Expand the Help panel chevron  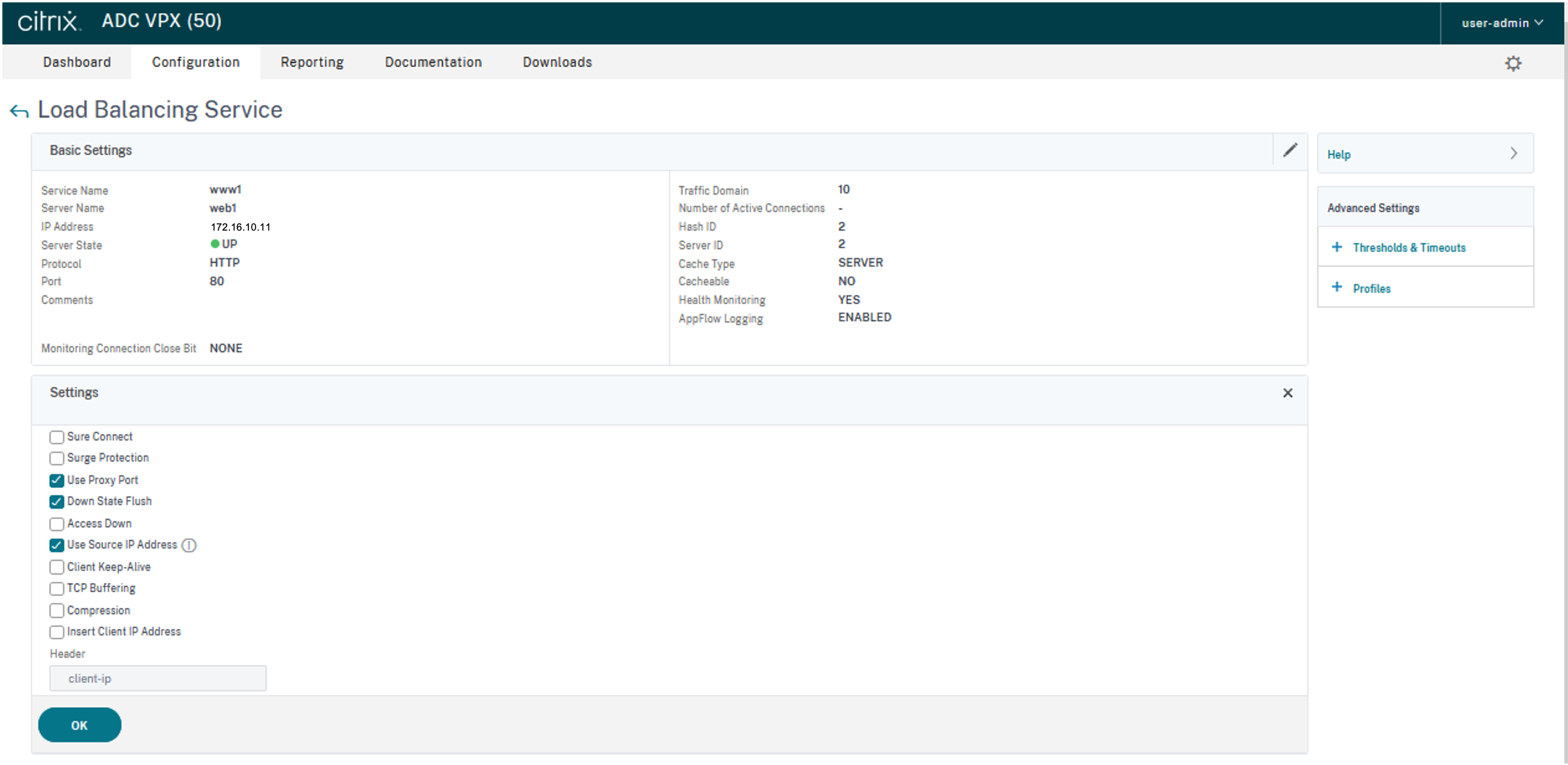[1513, 154]
